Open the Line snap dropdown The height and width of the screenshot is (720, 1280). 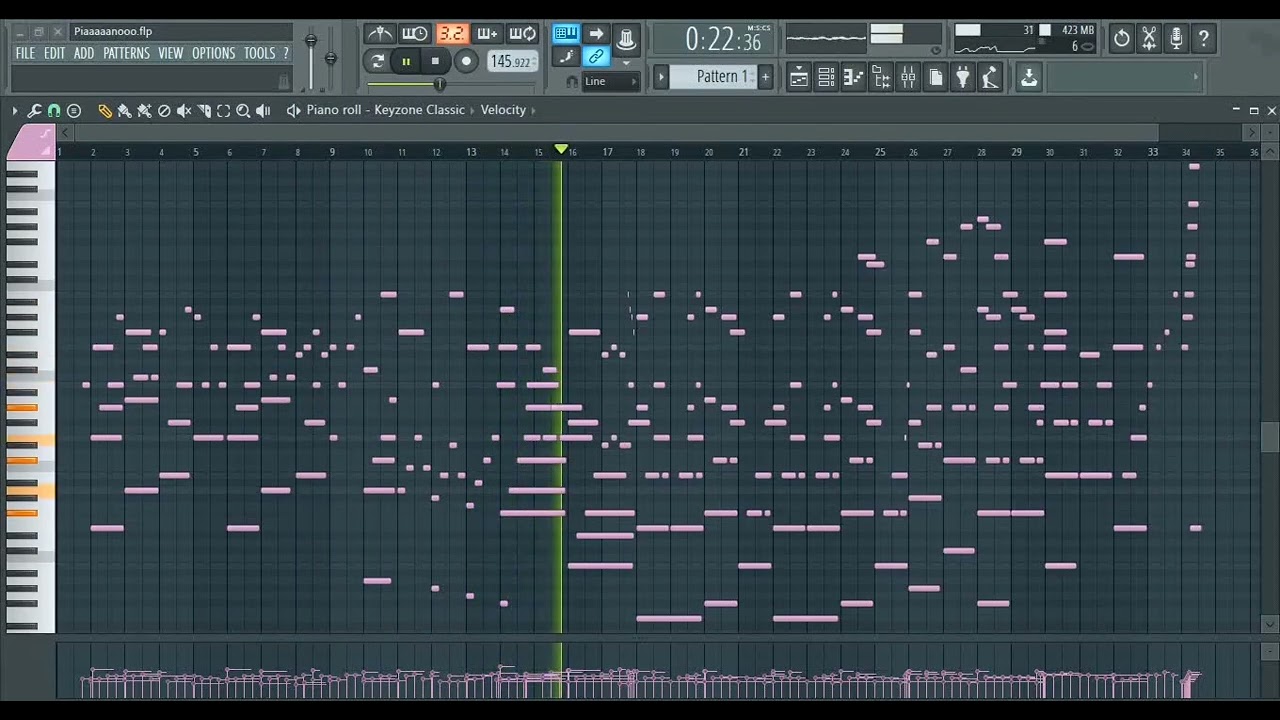(611, 82)
